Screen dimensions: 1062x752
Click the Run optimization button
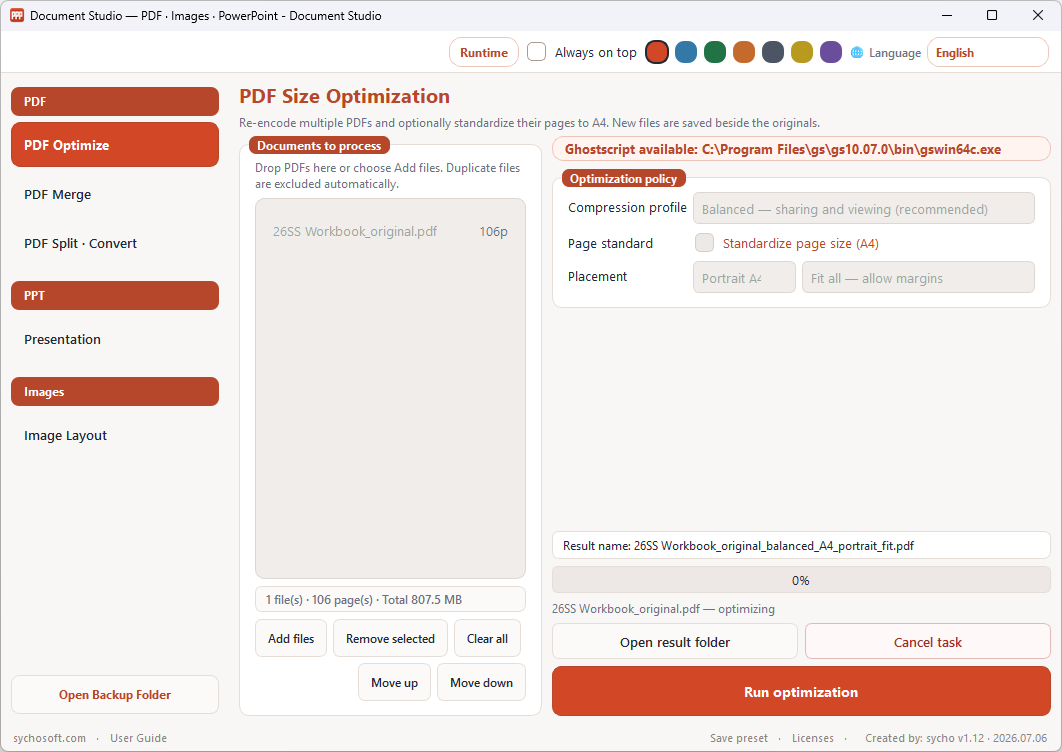point(801,692)
